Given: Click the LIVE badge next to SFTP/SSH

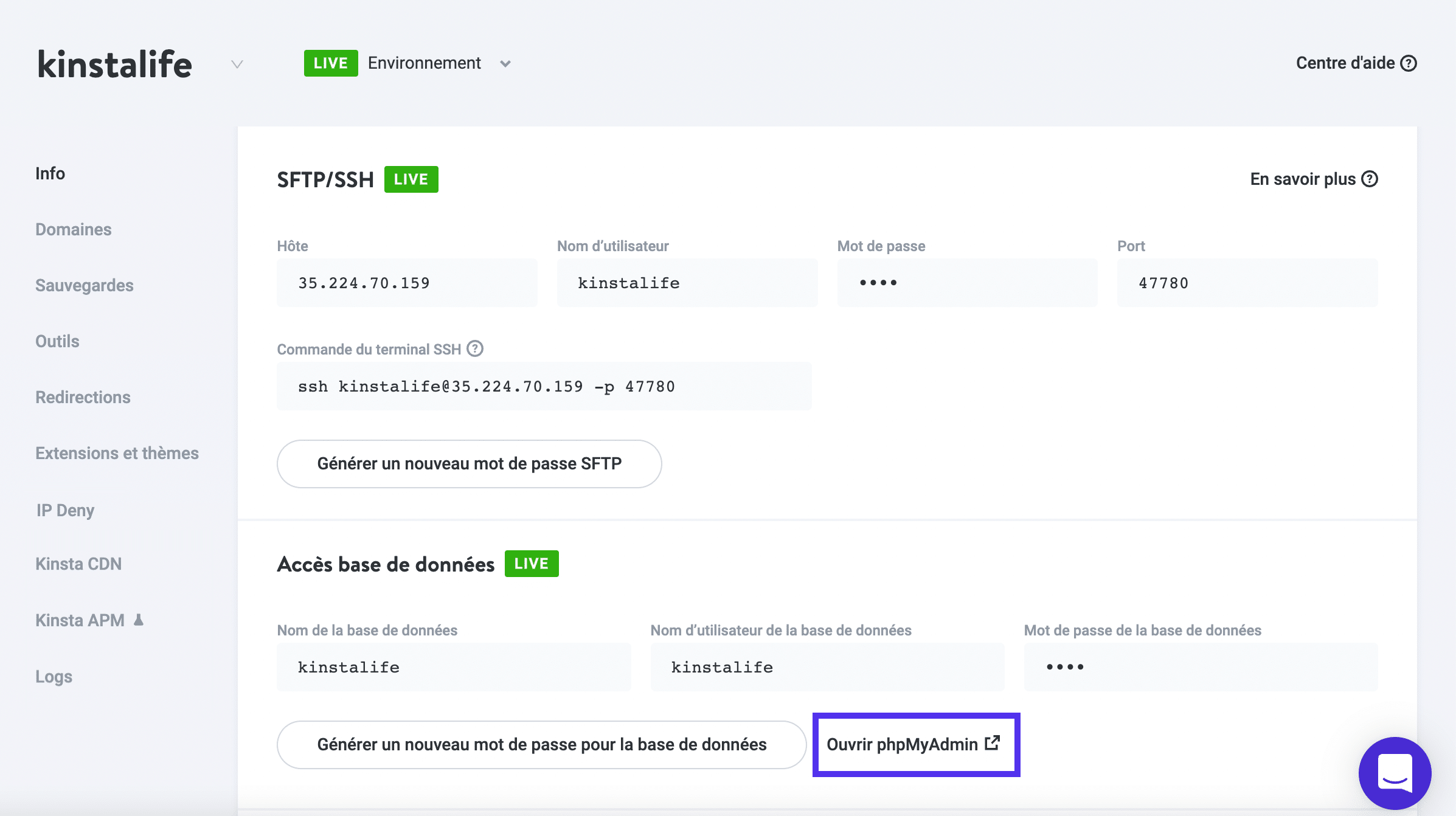Looking at the screenshot, I should (x=411, y=179).
